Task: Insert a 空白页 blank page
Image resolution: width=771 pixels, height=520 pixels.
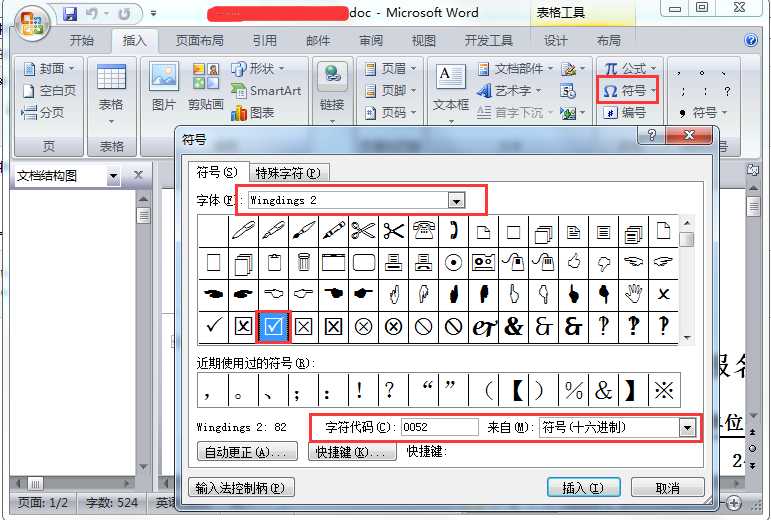Action: click(x=50, y=90)
